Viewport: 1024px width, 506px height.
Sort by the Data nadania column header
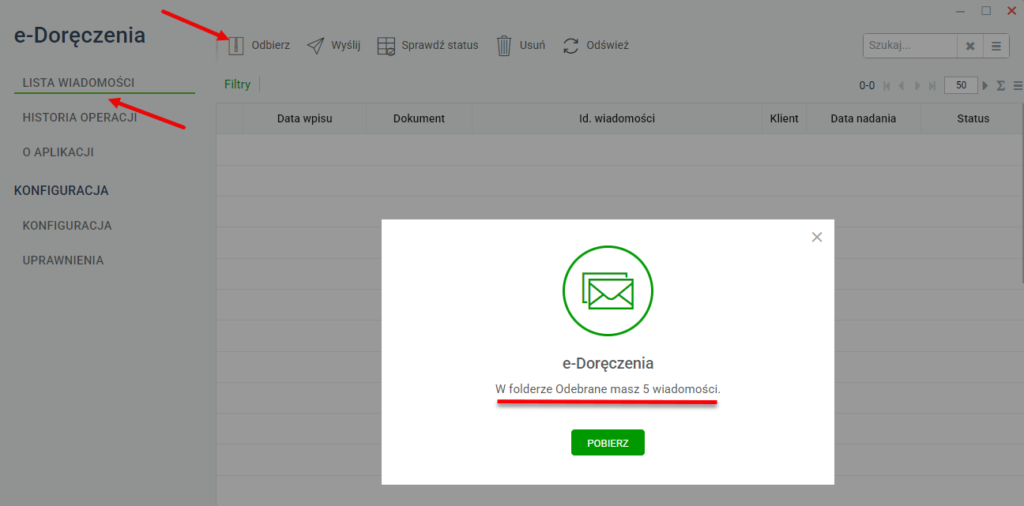(x=863, y=119)
